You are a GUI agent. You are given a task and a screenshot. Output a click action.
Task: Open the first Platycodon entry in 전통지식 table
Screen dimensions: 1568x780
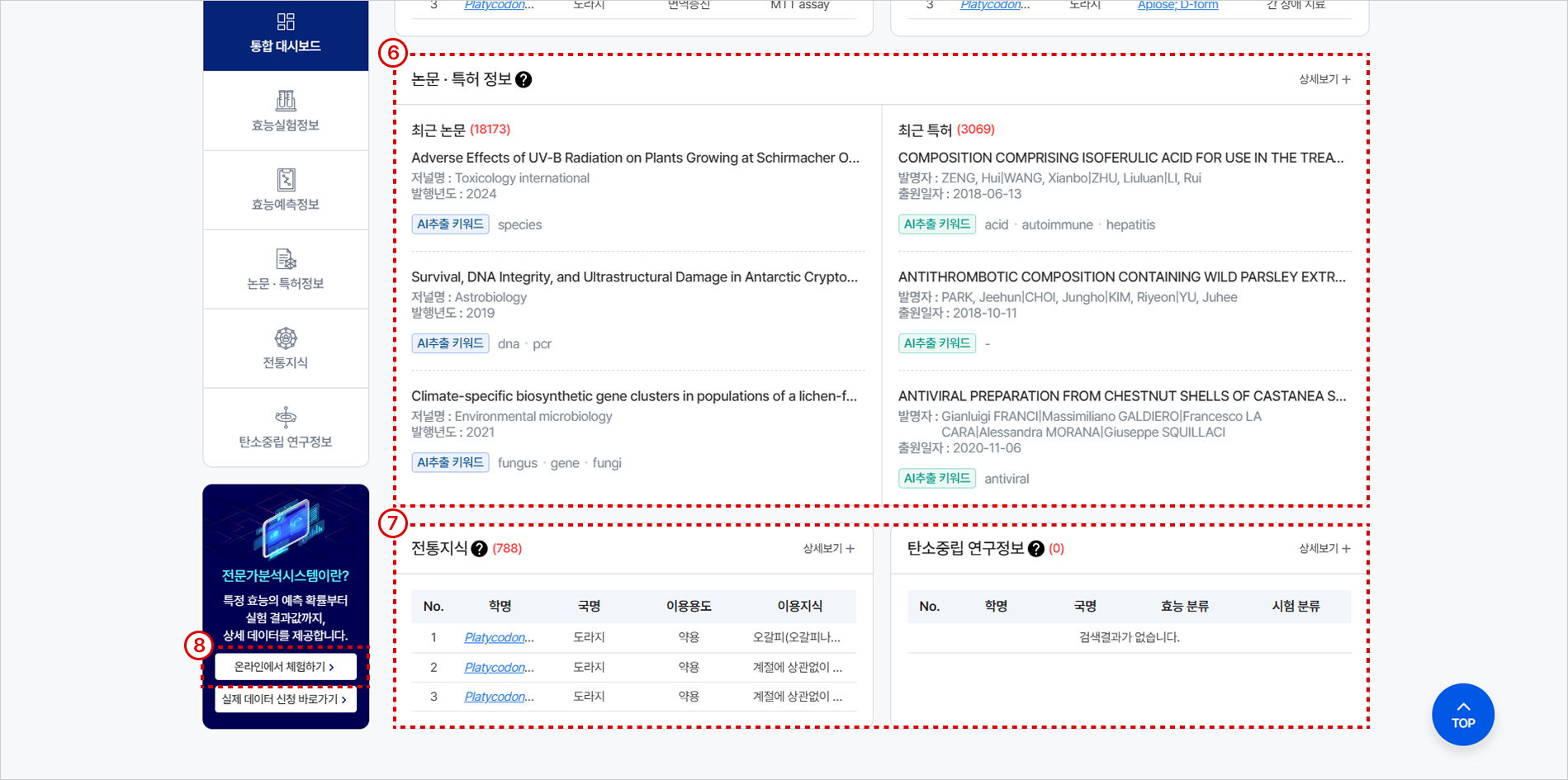coord(498,636)
